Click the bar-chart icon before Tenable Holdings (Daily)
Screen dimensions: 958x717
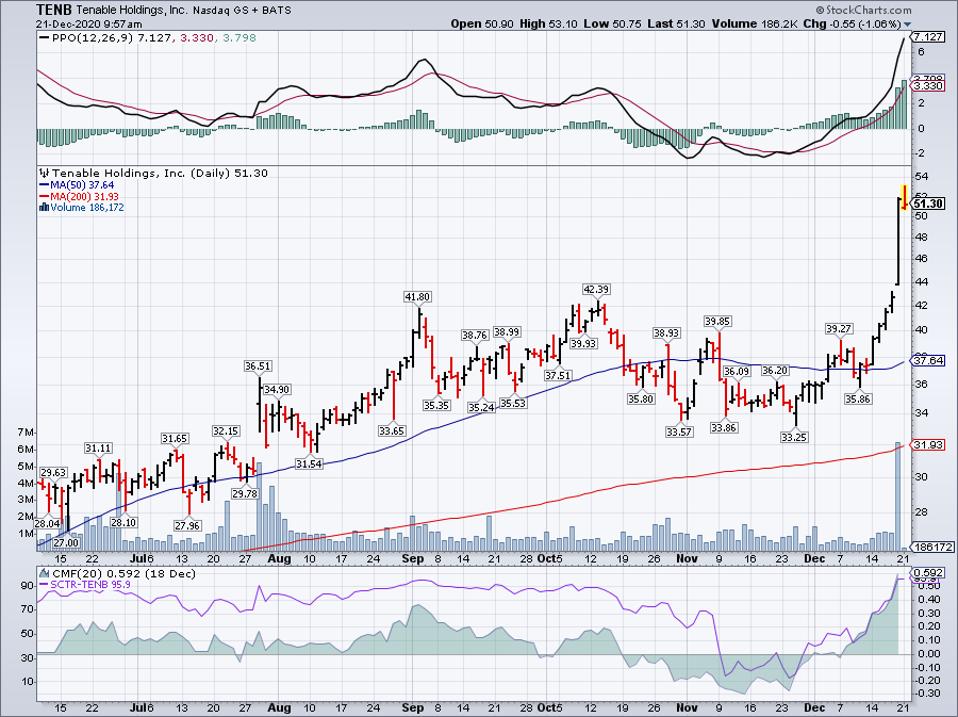pos(45,173)
